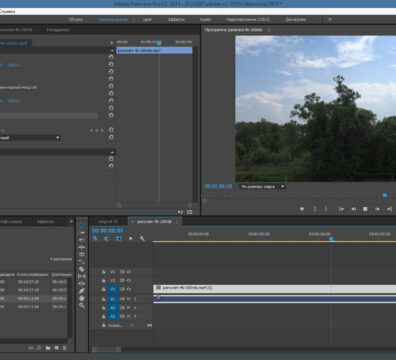
Task: Toggle the lock on track V1
Action: 104,289
